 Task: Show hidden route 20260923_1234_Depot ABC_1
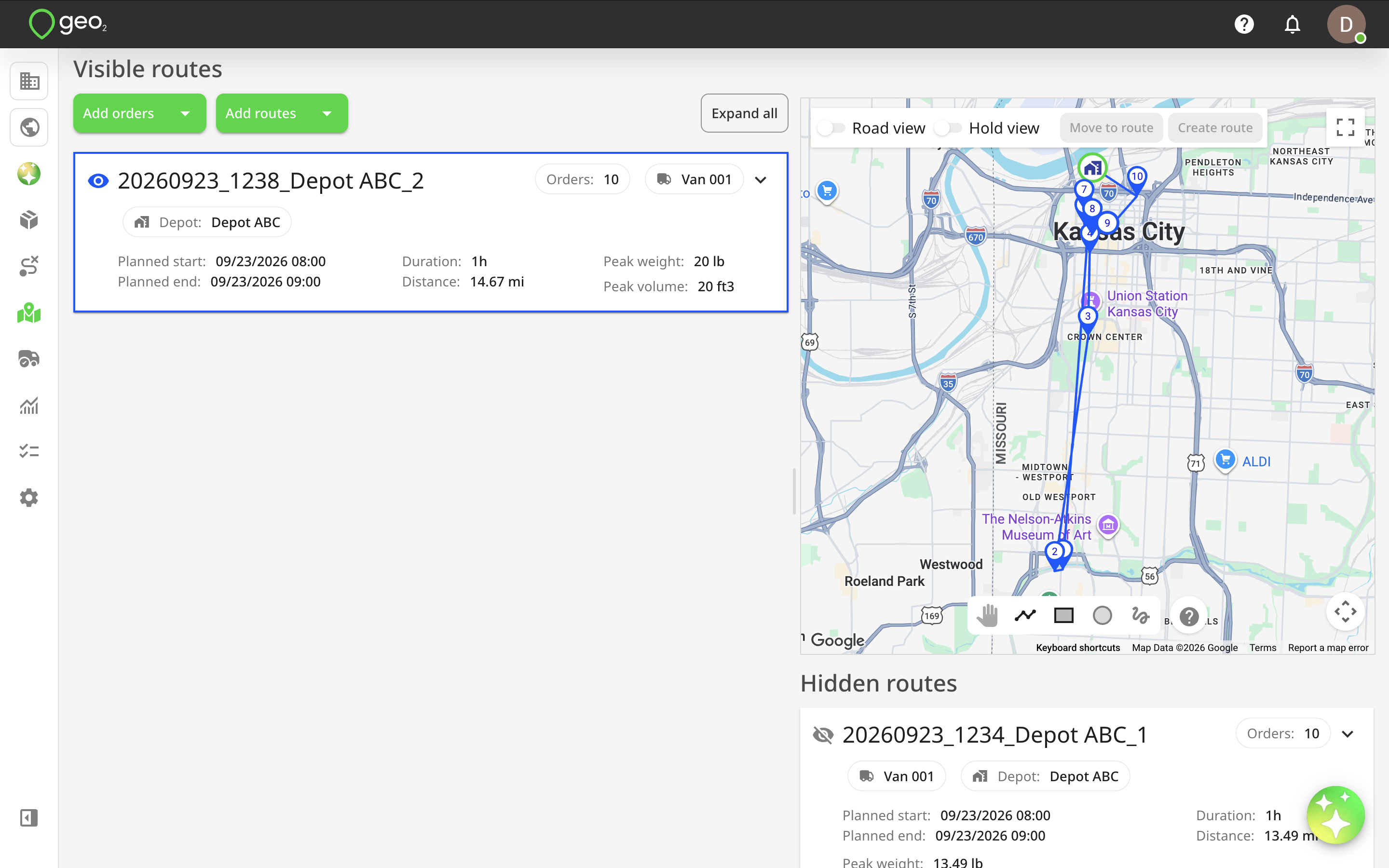point(823,735)
